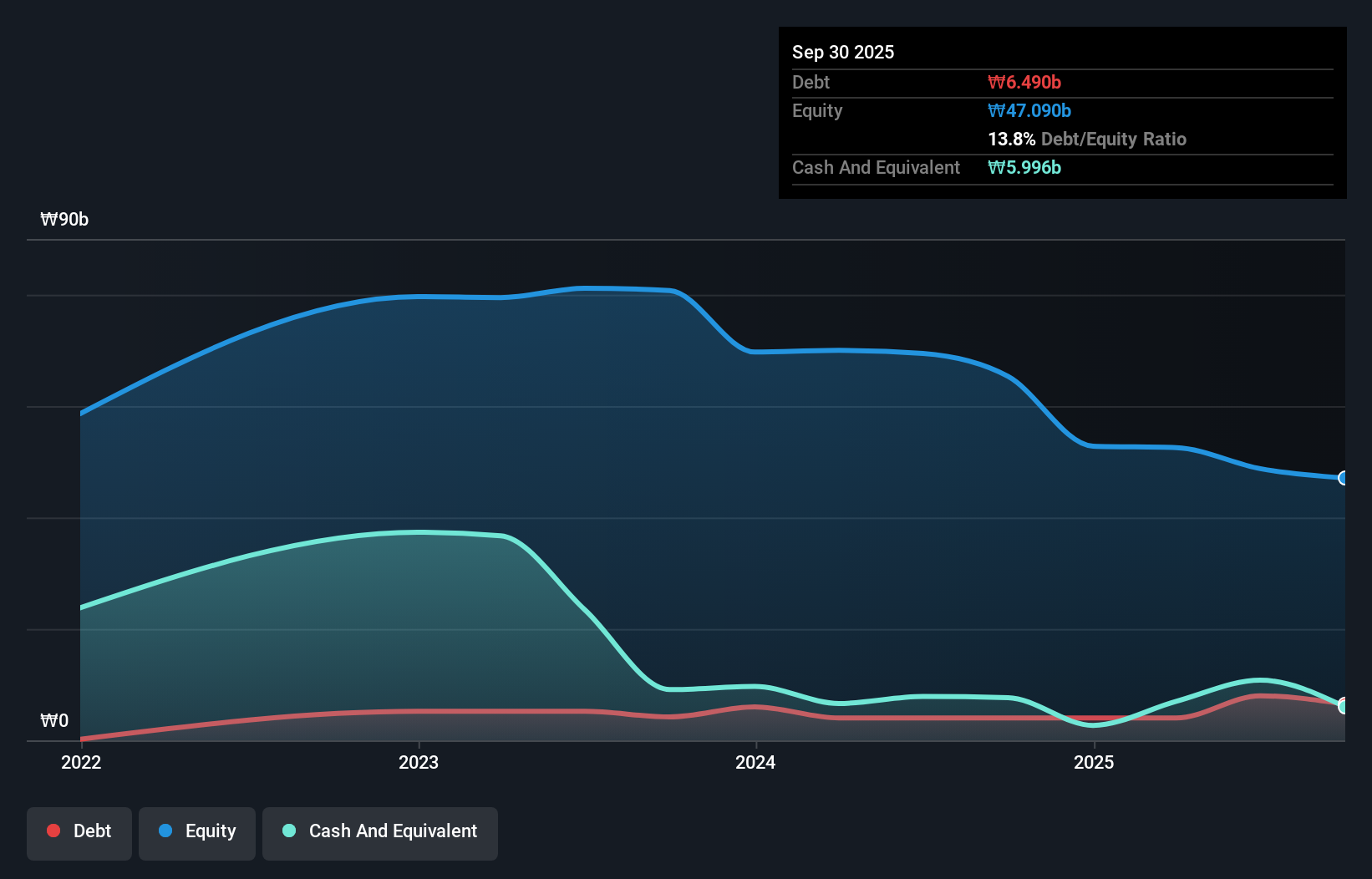
Task: Toggle the Cash And Equivalent series visibility
Action: click(379, 831)
